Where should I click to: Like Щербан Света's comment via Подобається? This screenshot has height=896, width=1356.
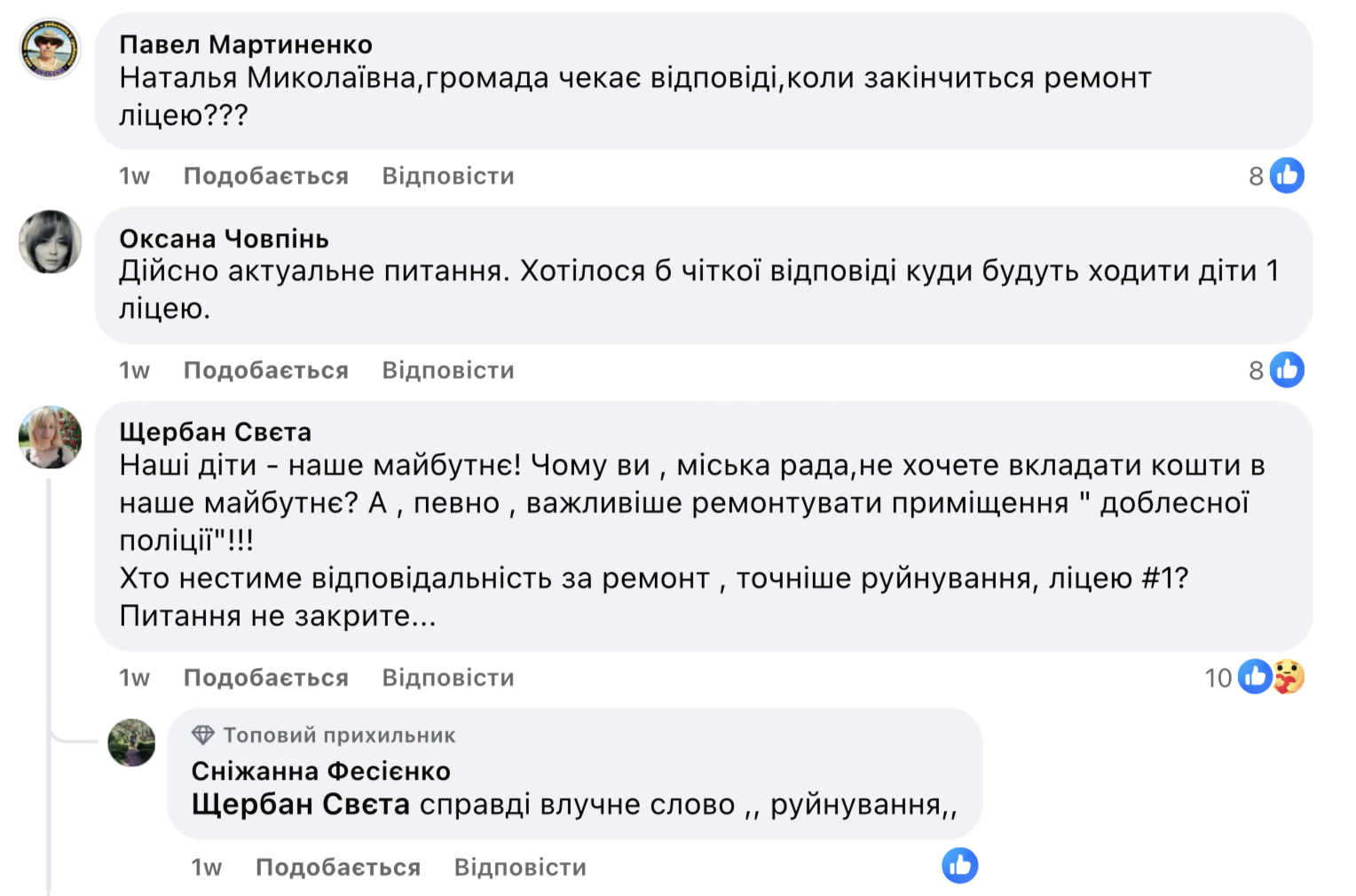coord(265,678)
